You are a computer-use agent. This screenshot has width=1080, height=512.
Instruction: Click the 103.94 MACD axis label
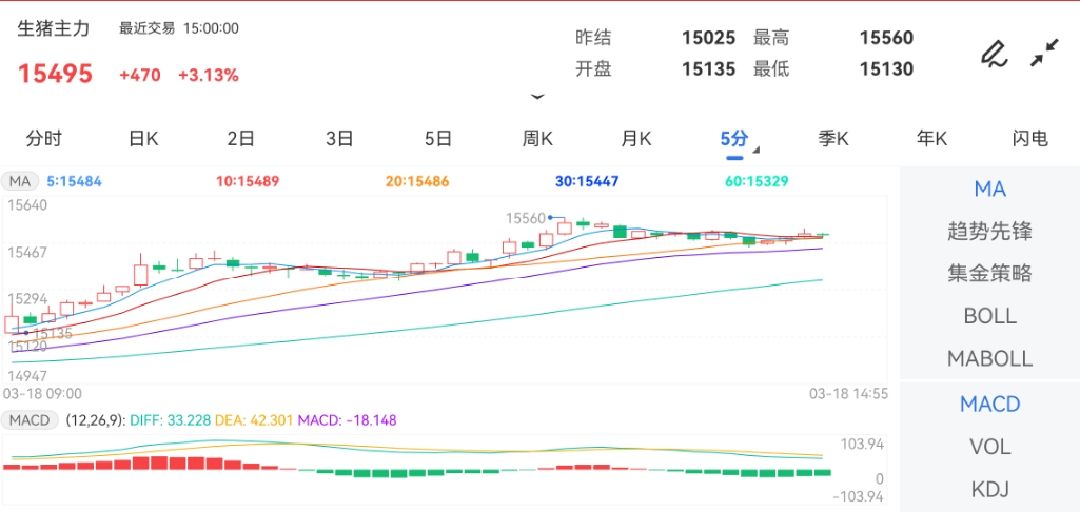pyautogui.click(x=862, y=444)
